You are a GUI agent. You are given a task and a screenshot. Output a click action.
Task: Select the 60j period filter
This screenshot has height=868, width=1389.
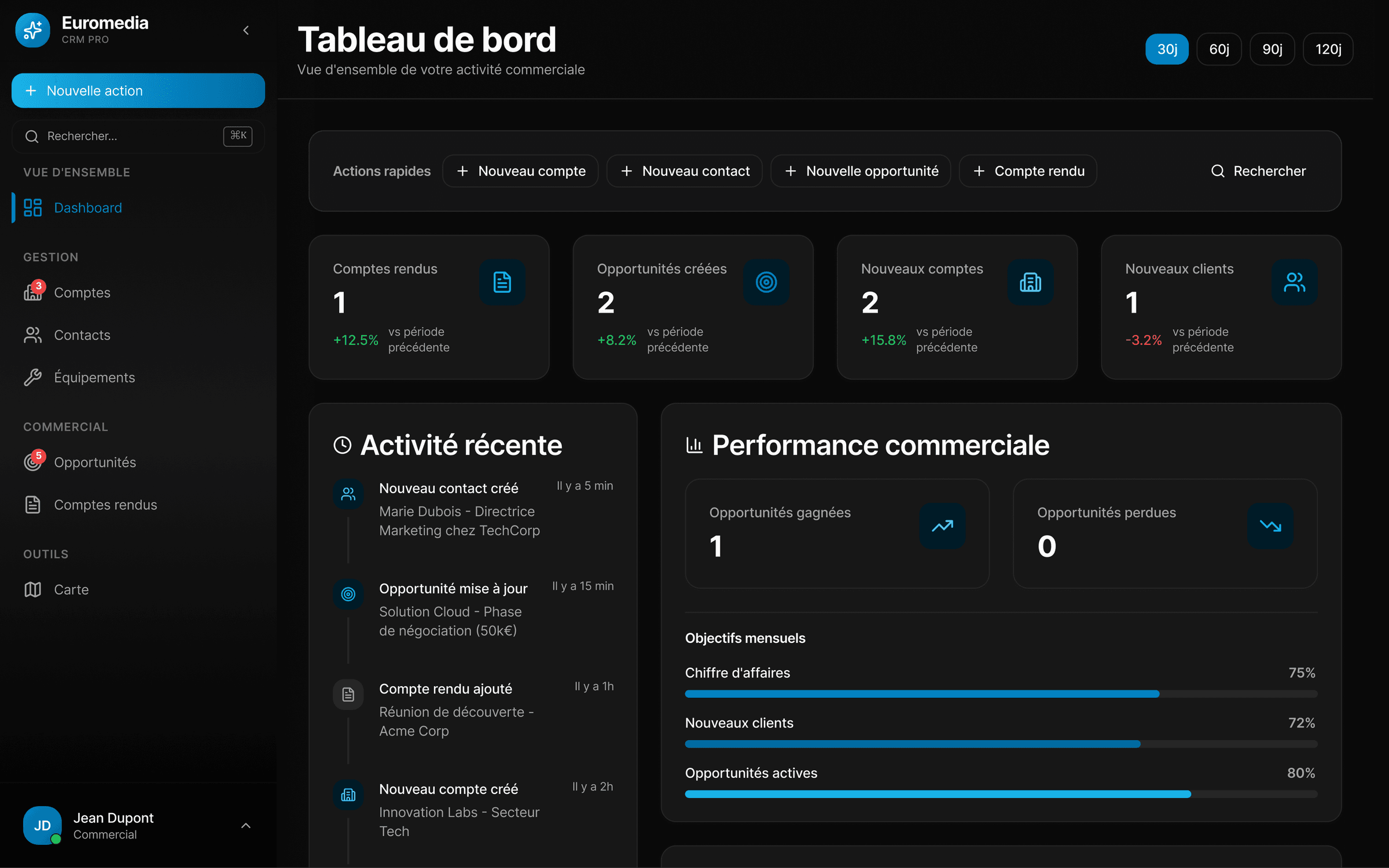click(1219, 49)
